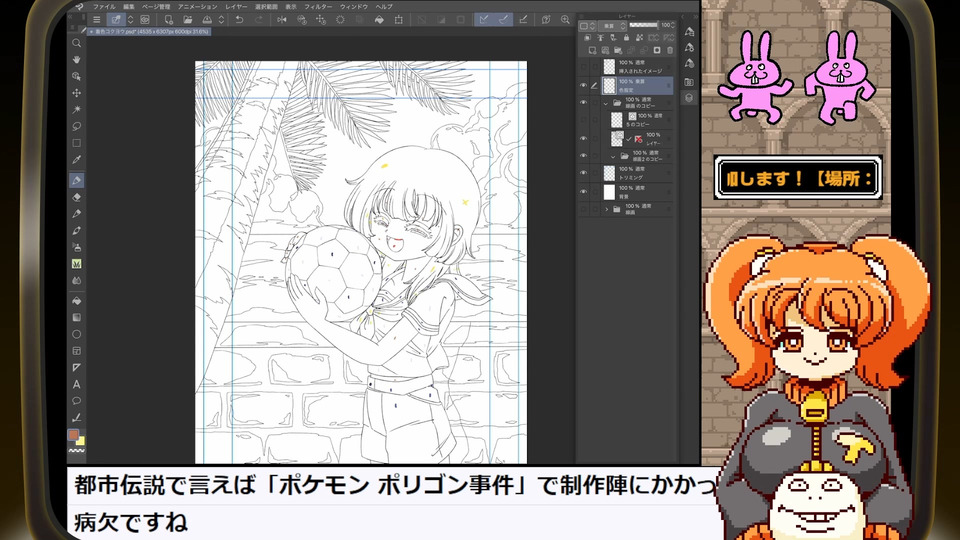960x540 pixels.
Task: Click the New document icon
Action: point(169,20)
